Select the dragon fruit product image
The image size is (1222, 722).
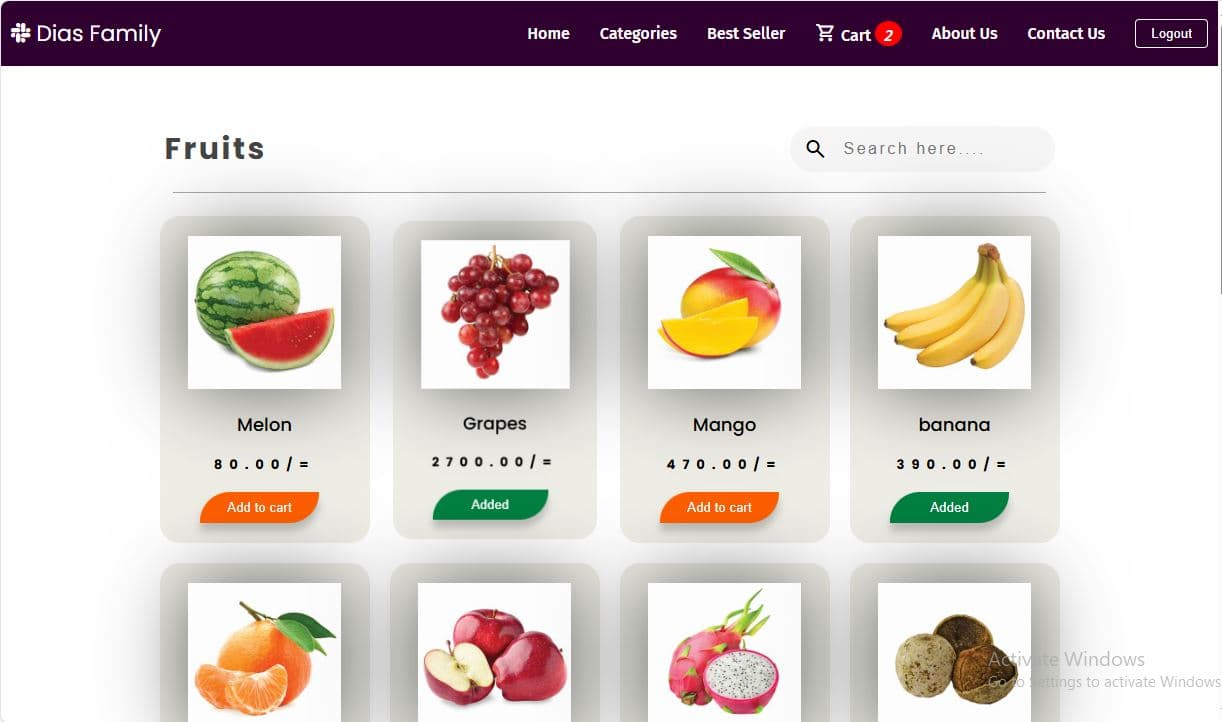tap(724, 652)
